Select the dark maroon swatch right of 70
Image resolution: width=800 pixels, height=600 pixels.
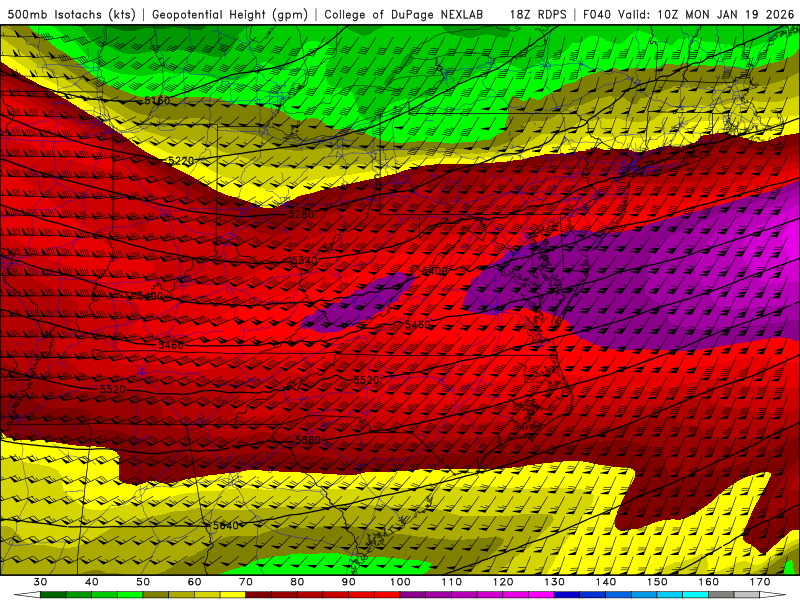(x=259, y=595)
